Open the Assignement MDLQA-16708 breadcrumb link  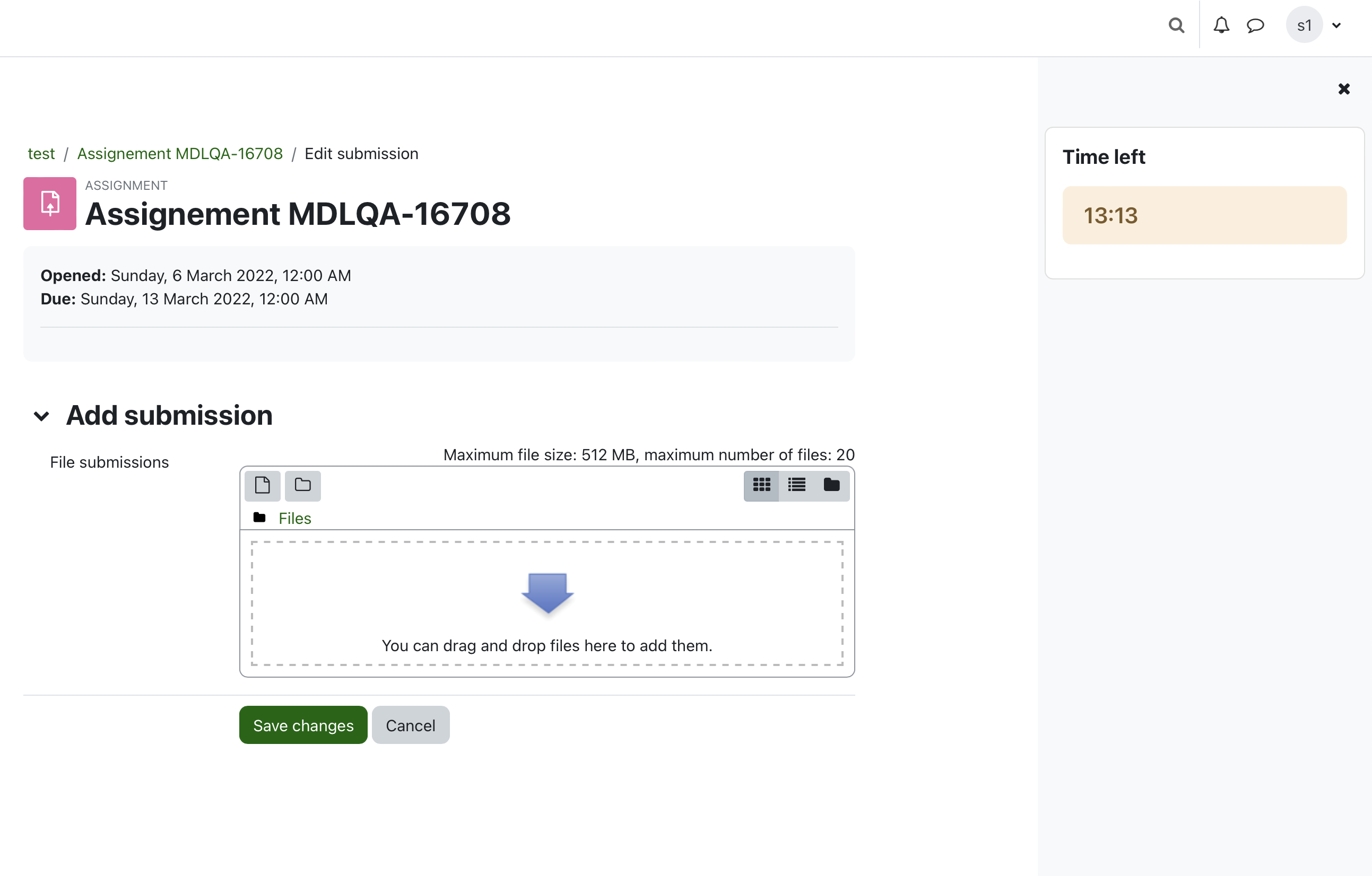180,154
